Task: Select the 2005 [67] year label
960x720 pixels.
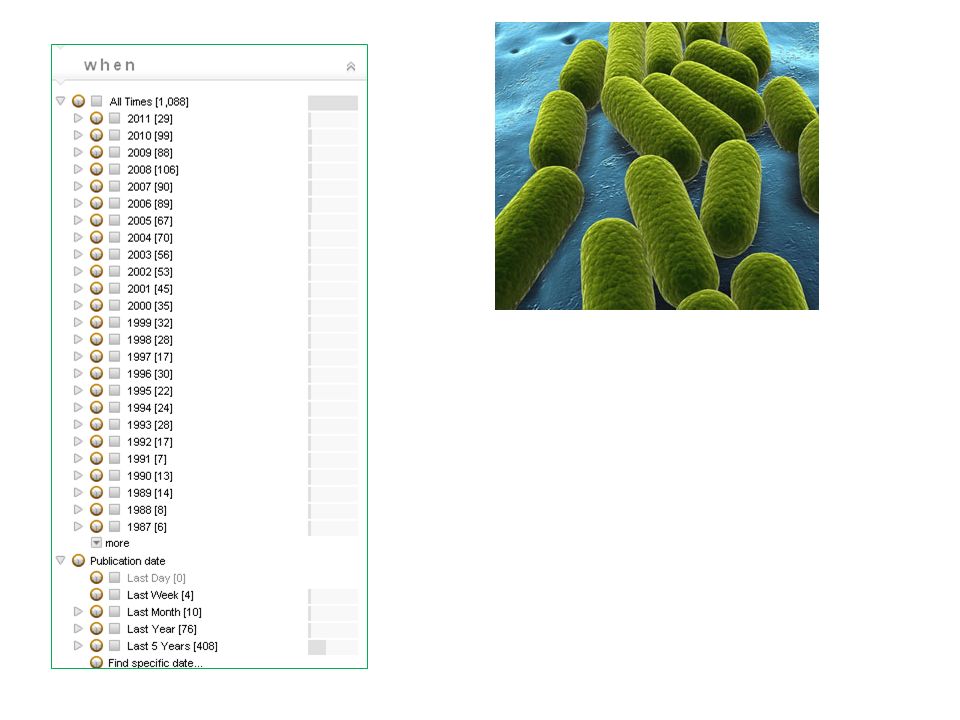Action: click(x=150, y=220)
